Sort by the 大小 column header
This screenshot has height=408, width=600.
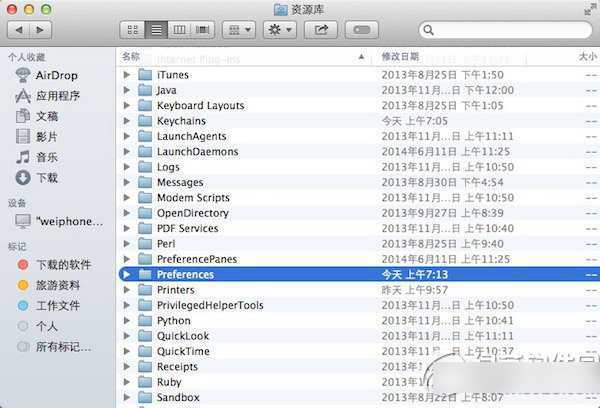[x=587, y=57]
